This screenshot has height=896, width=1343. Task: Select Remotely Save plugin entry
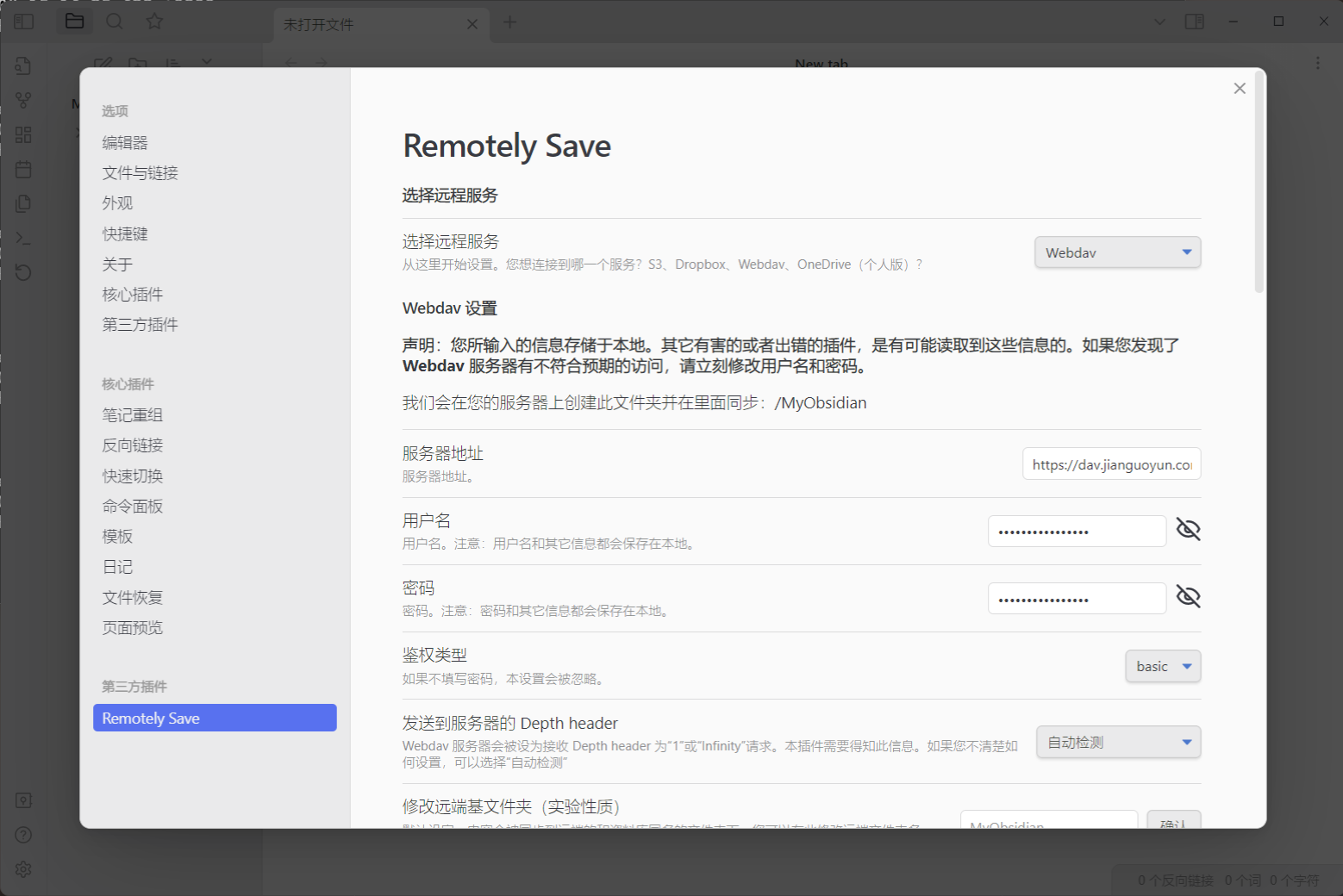pos(215,718)
